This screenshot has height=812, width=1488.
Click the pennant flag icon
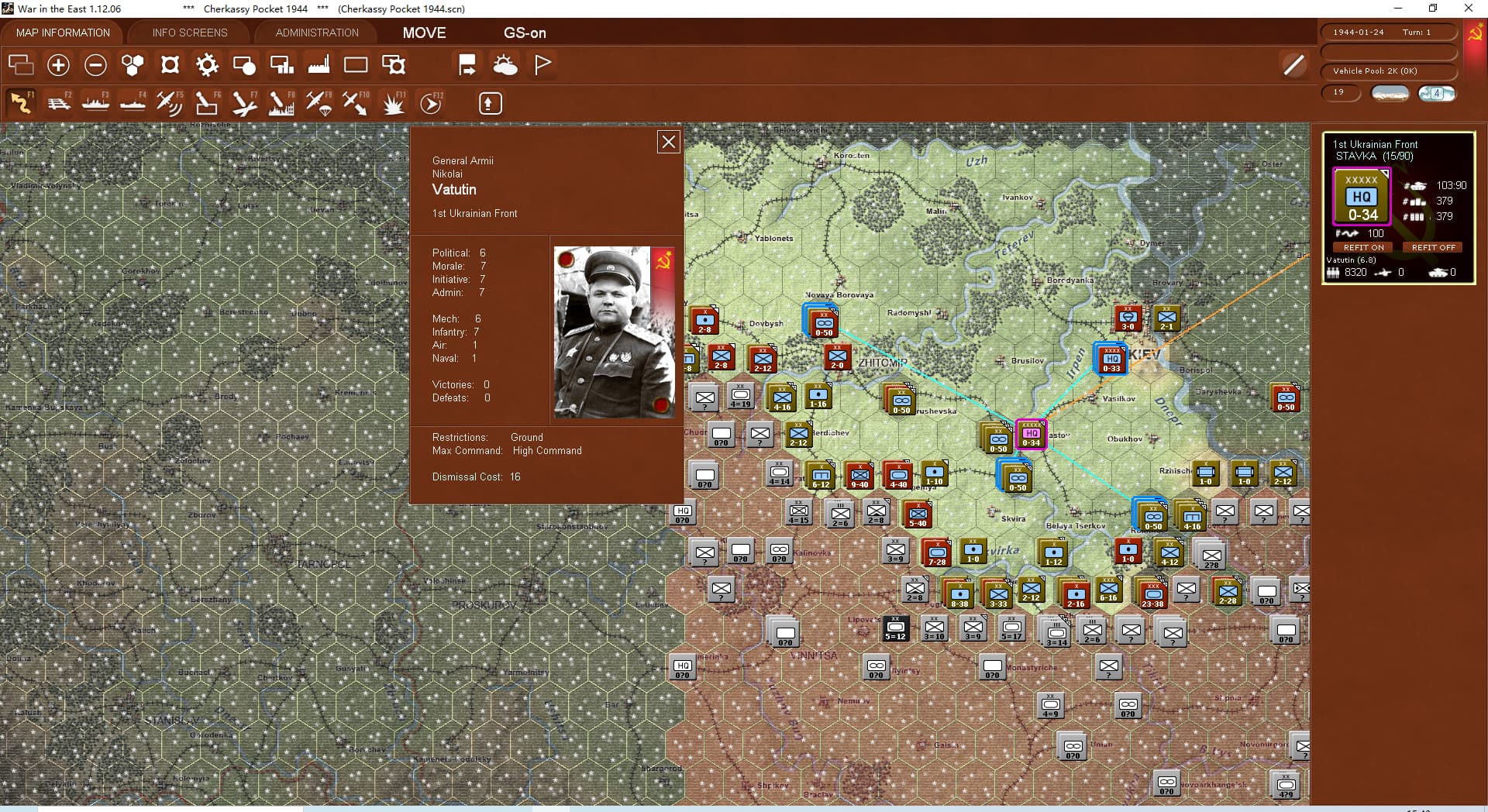click(x=542, y=64)
